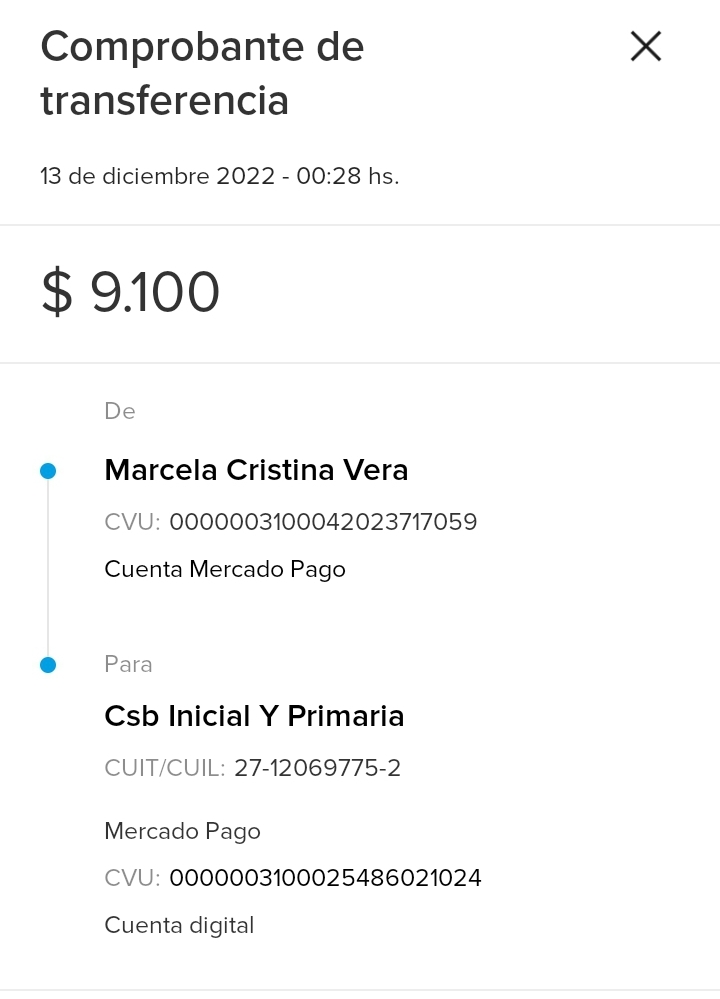Click the recipient's Mercado Pago bank name

tap(182, 831)
